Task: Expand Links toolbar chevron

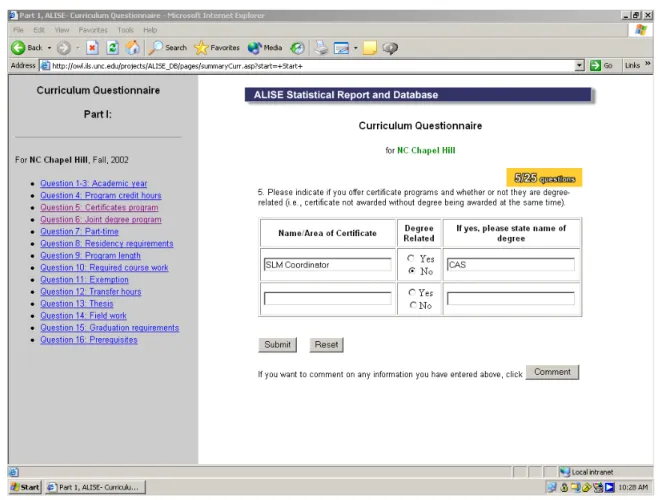Action: pos(648,64)
